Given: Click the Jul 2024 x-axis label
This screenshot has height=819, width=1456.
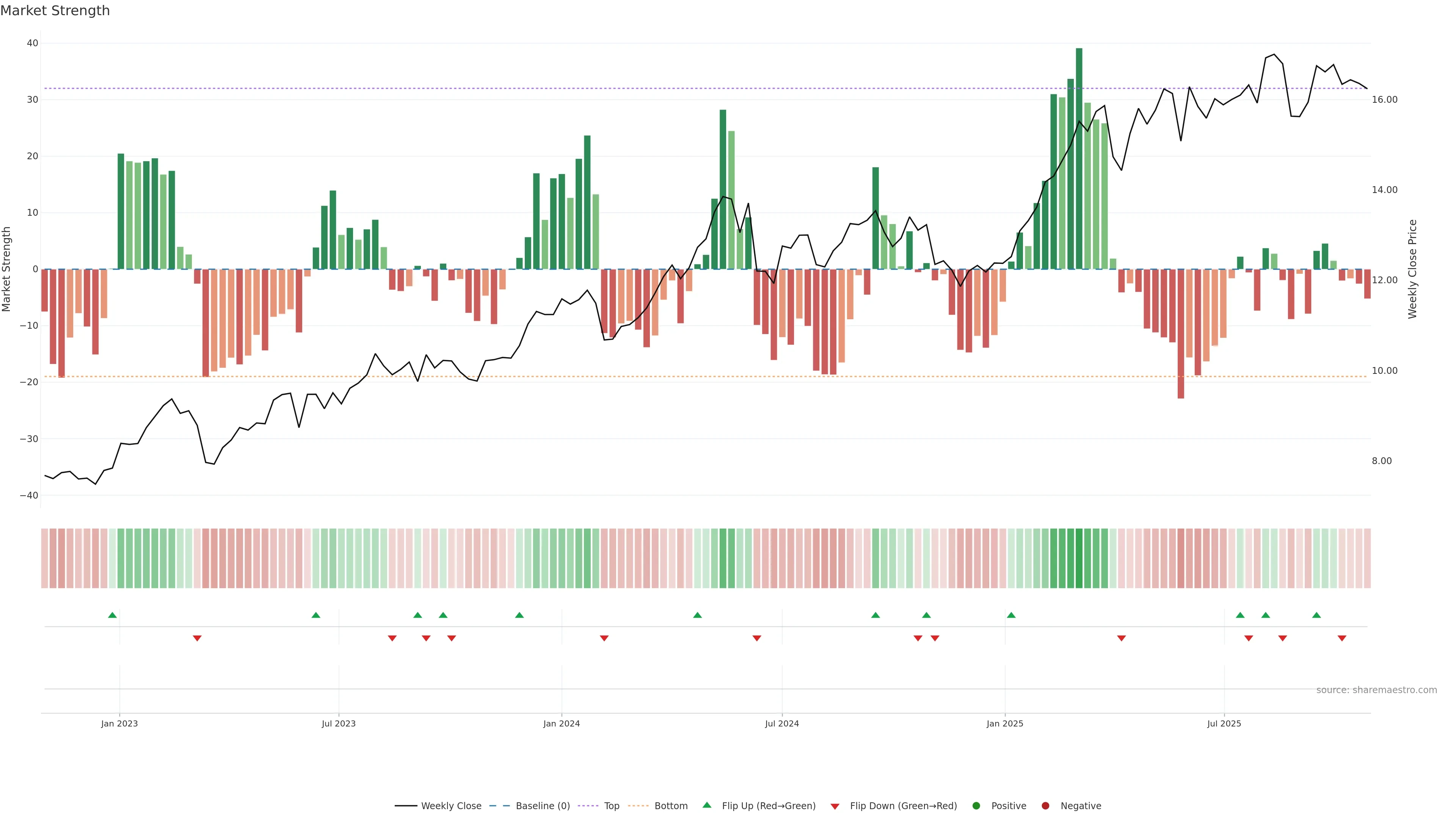Looking at the screenshot, I should (782, 723).
